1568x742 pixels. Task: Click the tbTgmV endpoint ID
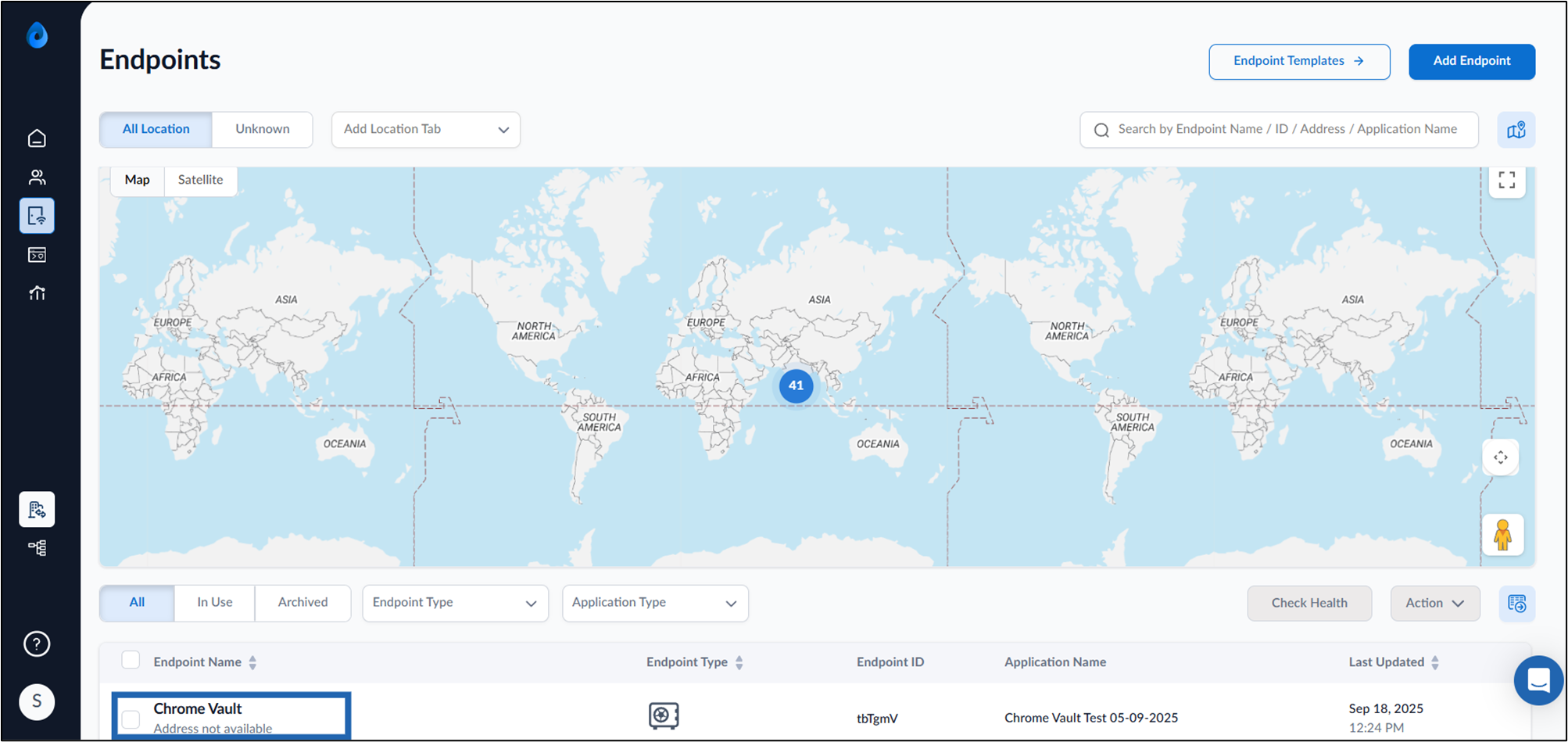click(877, 719)
